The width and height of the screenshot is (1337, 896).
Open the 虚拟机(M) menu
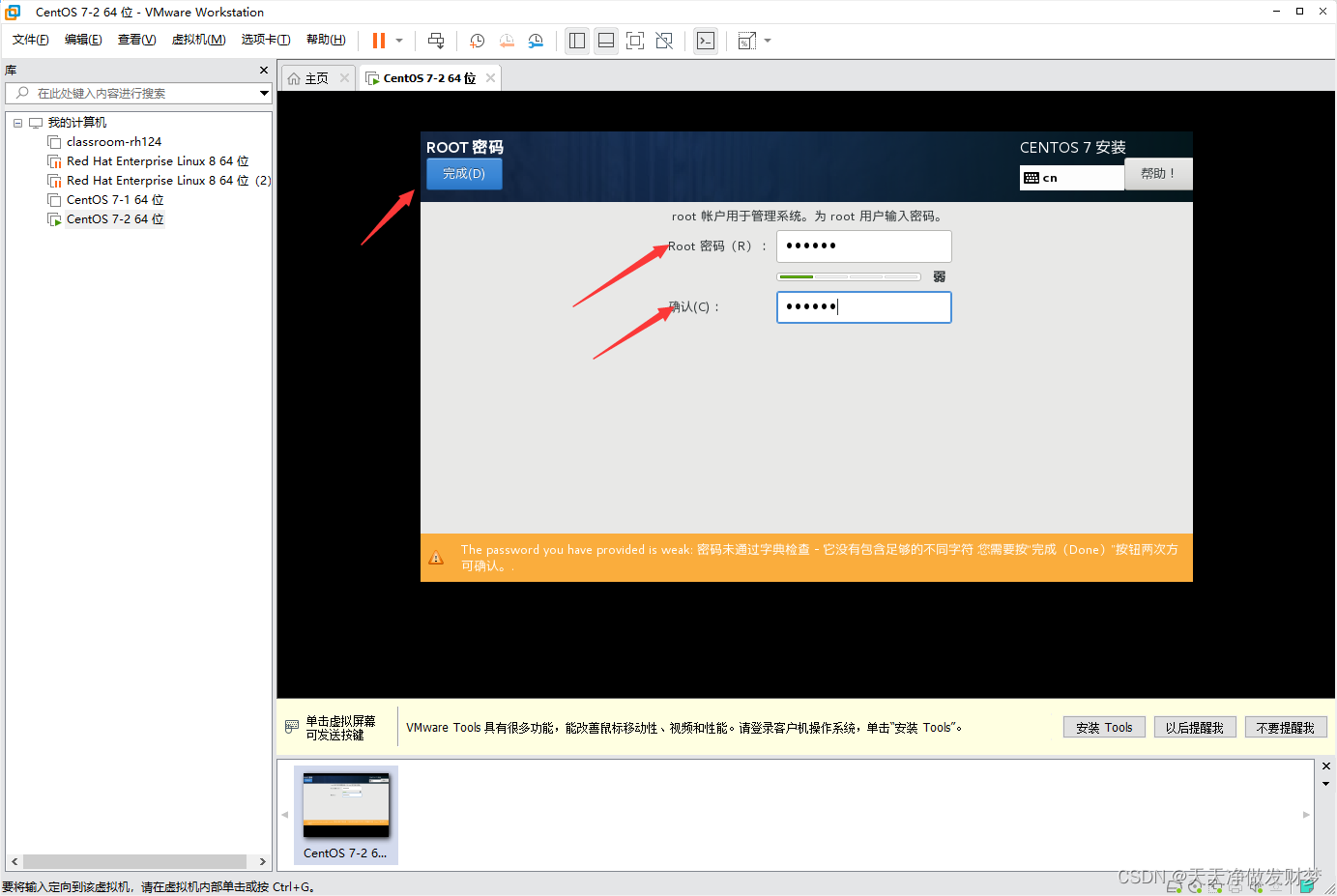(198, 40)
